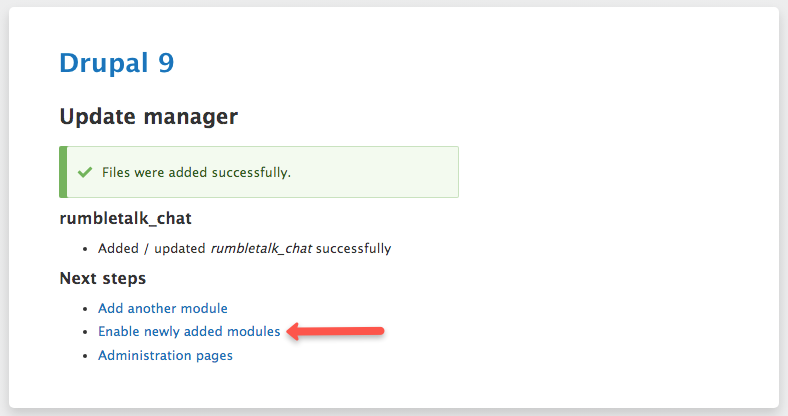Click the bullet beside Added / updated line
This screenshot has height=416, width=788.
tap(87, 249)
